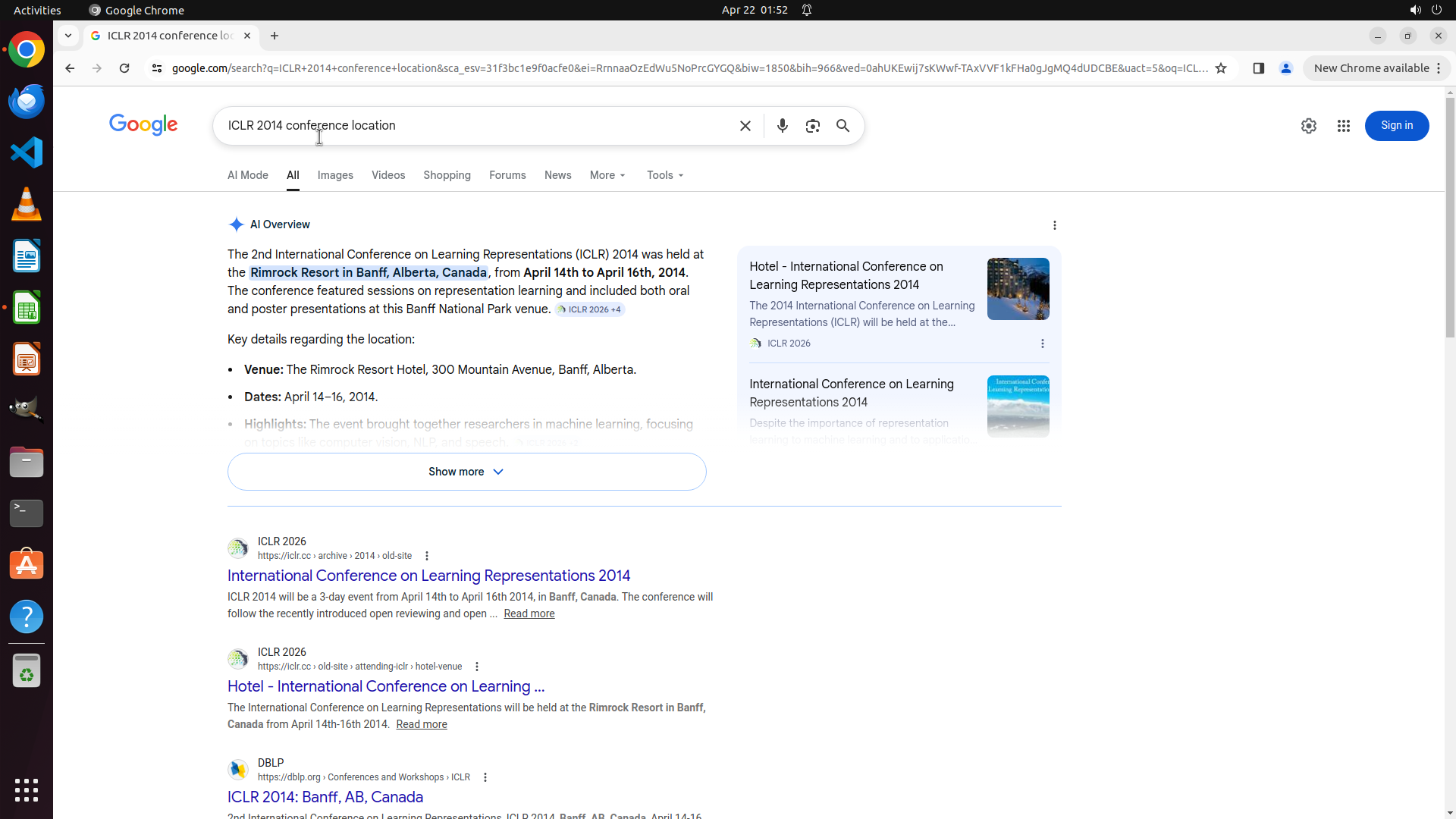Screen dimensions: 1456x819
Task: Bookmark this page with the star icon
Action: pos(1220,68)
